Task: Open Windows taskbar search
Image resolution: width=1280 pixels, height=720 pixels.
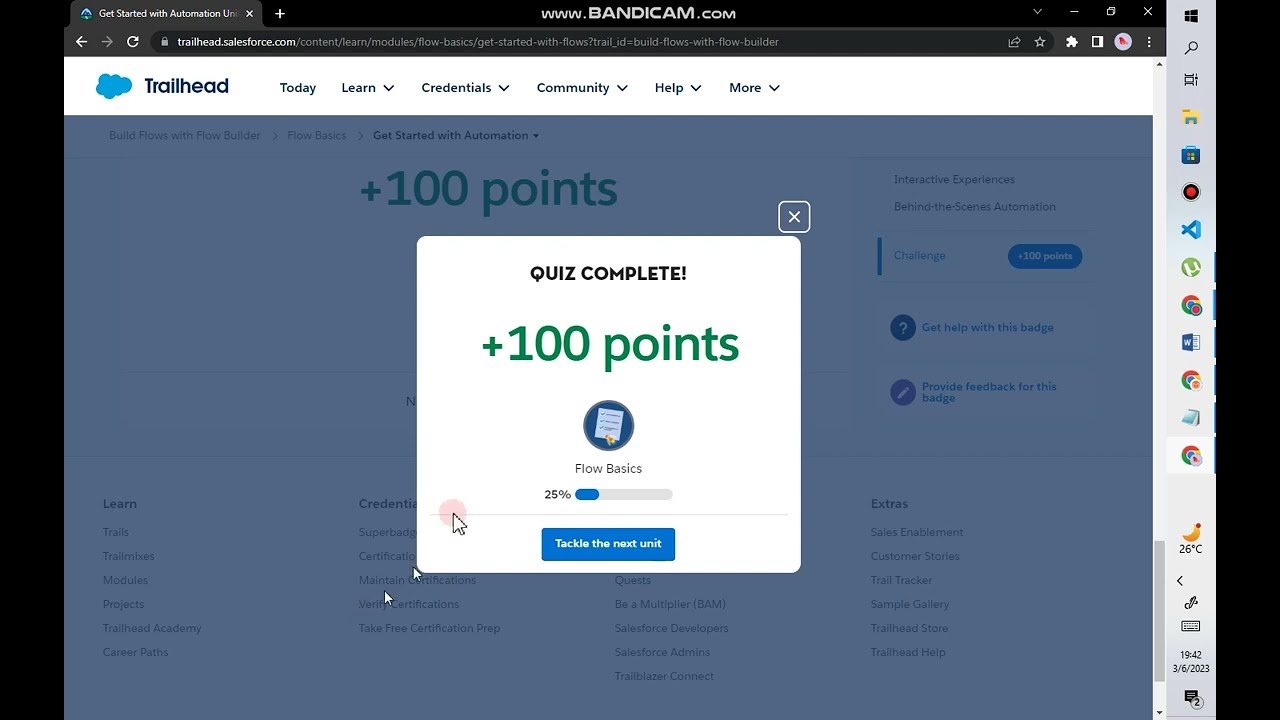Action: click(x=1191, y=48)
